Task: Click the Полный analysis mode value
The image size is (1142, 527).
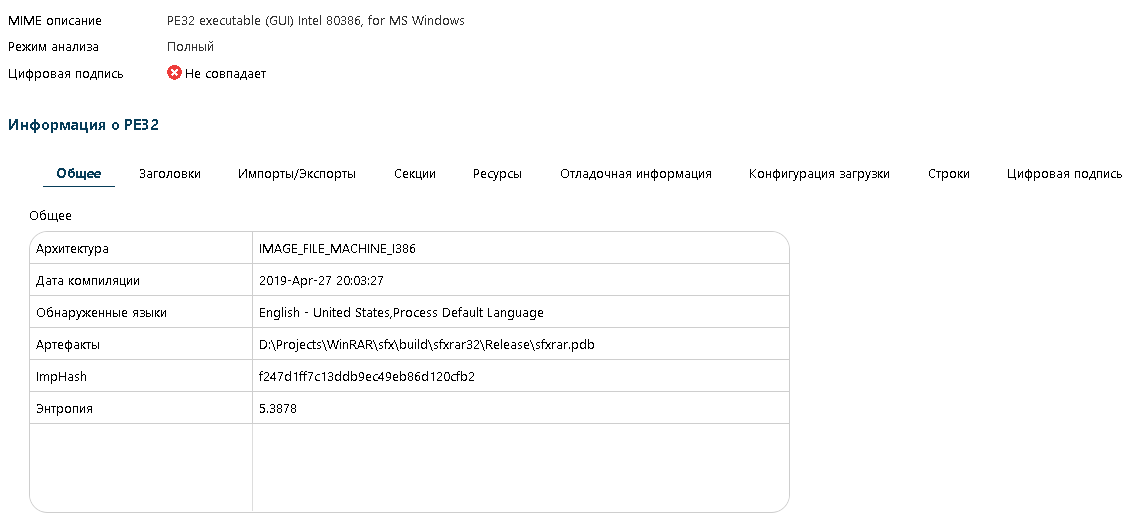Action: coord(190,47)
